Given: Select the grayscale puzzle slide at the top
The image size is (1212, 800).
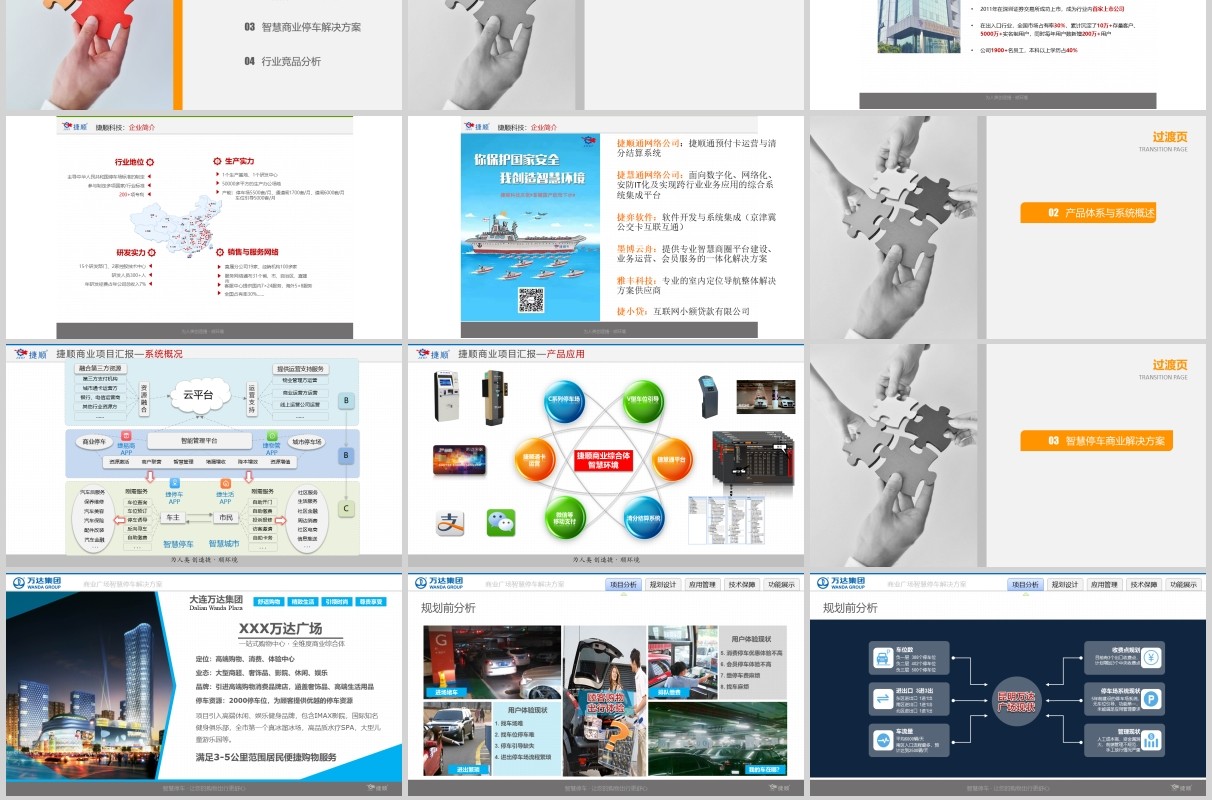Looking at the screenshot, I should coord(605,55).
